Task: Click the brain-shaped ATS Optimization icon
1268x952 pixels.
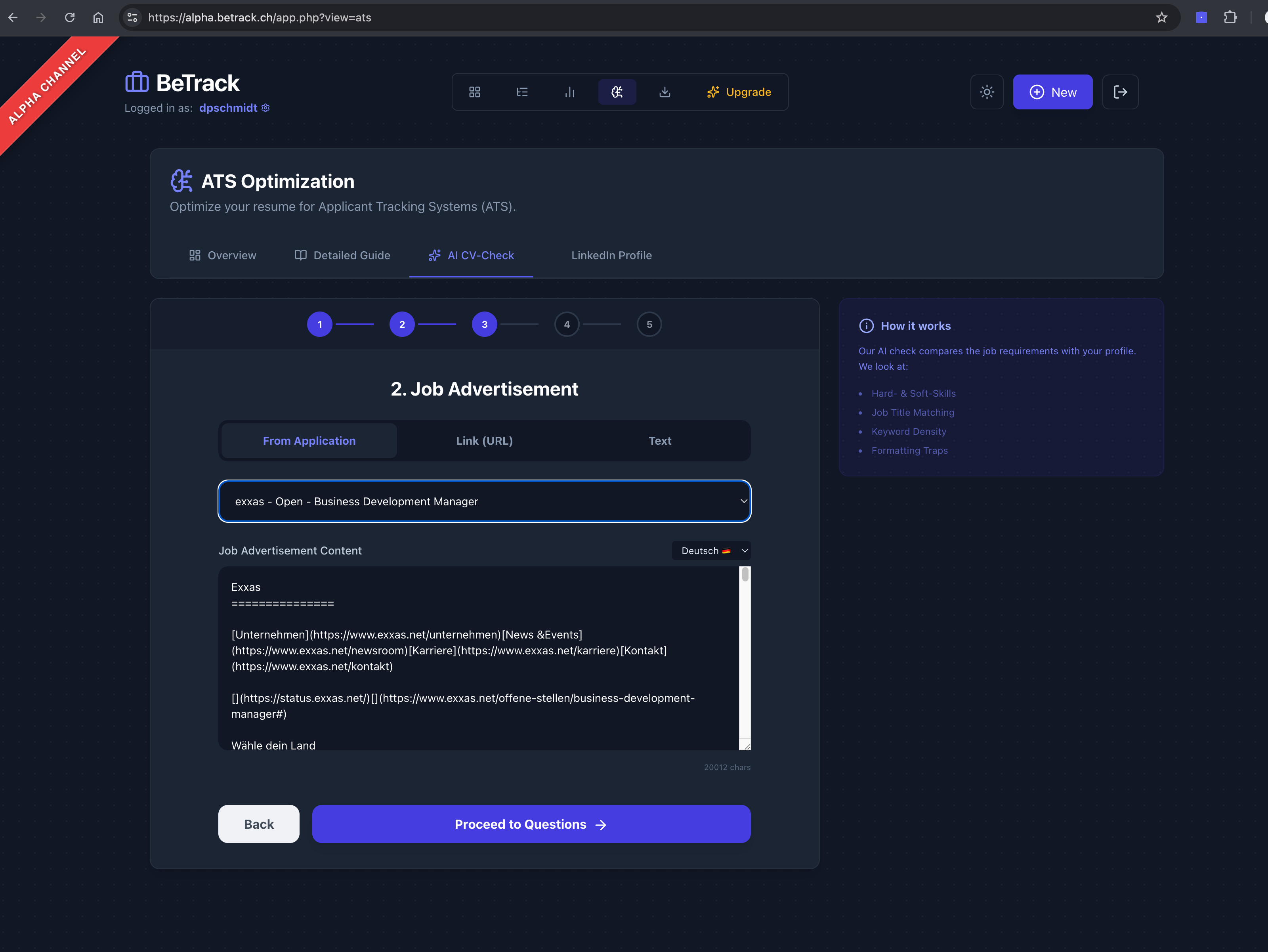Action: click(617, 92)
